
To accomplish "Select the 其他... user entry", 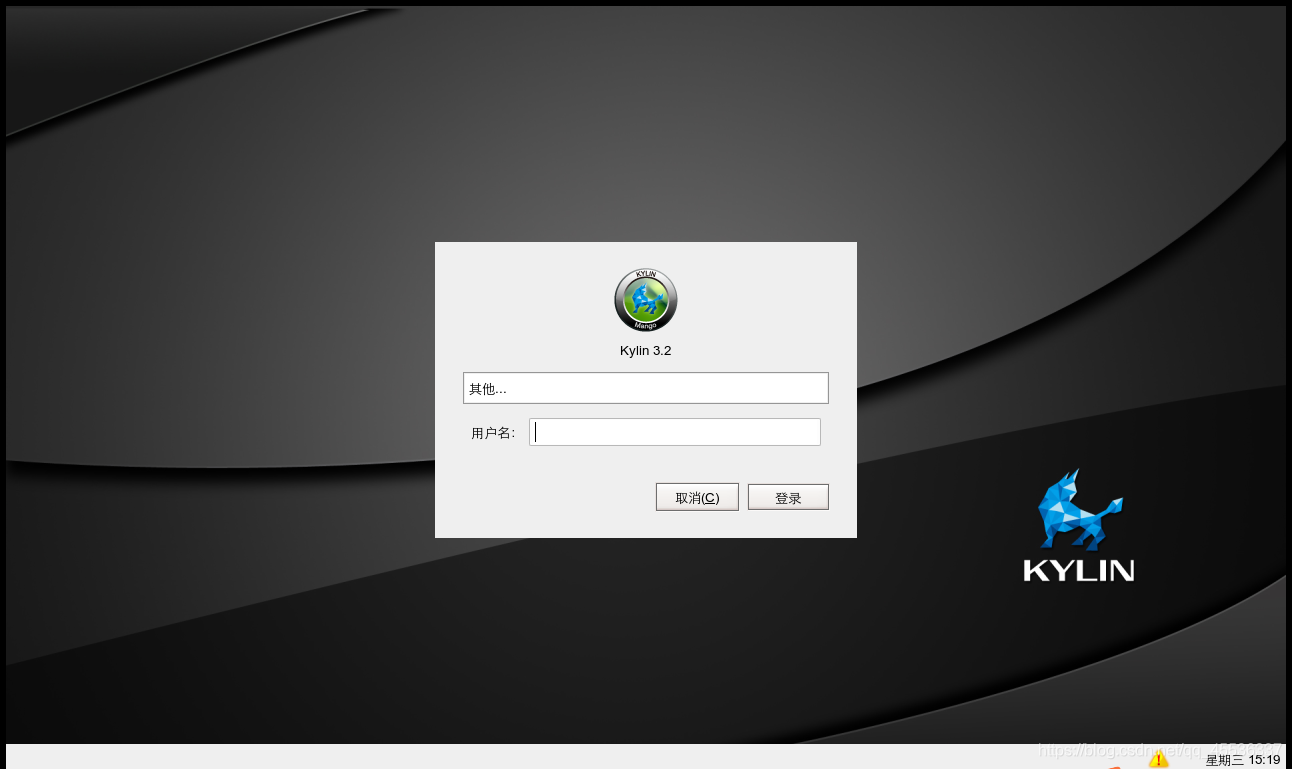I will point(646,388).
